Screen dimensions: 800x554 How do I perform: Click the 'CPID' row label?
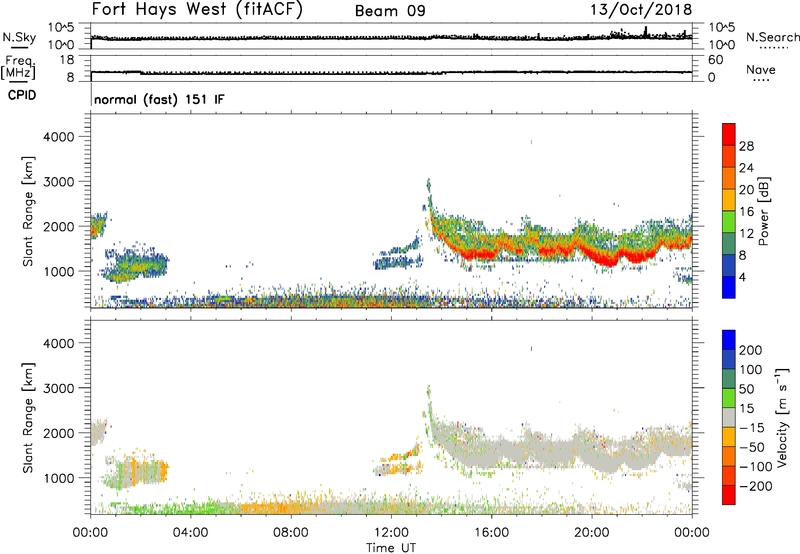click(22, 95)
